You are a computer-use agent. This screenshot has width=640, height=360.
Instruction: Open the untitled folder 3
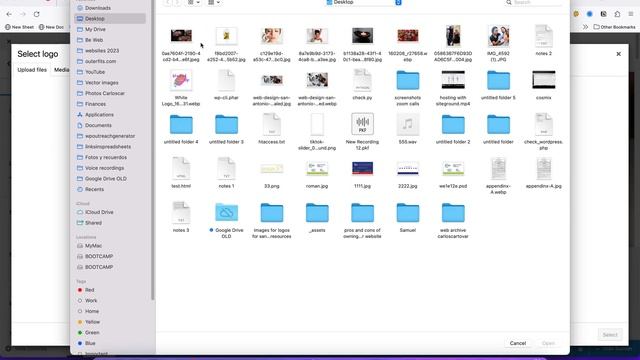[226, 124]
